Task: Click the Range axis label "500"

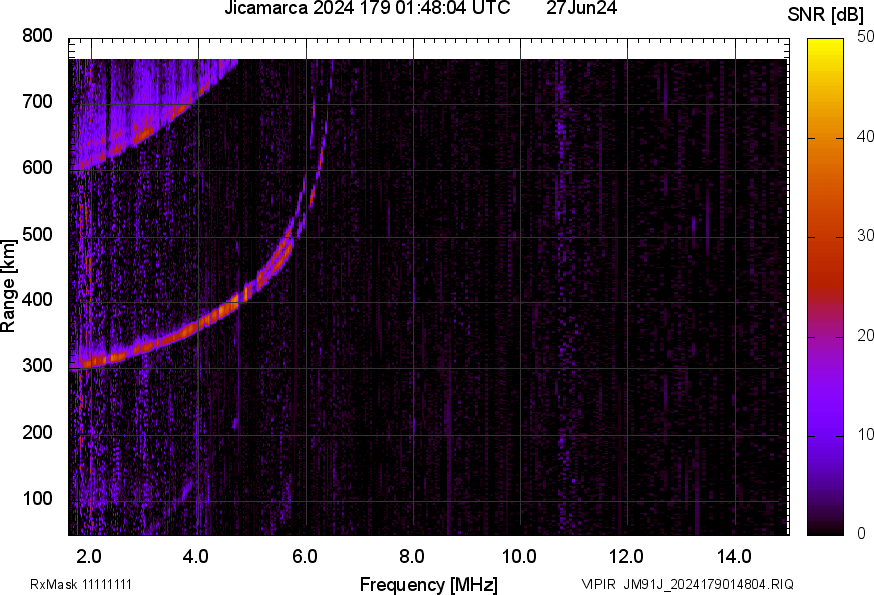Action: [x=37, y=234]
